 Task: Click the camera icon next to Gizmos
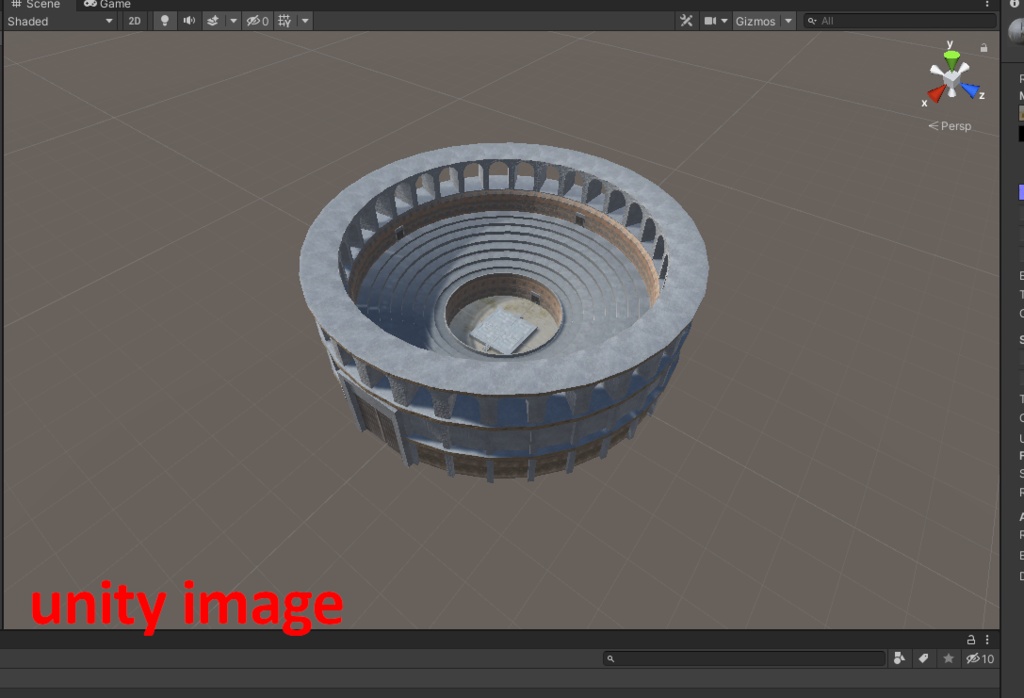710,20
